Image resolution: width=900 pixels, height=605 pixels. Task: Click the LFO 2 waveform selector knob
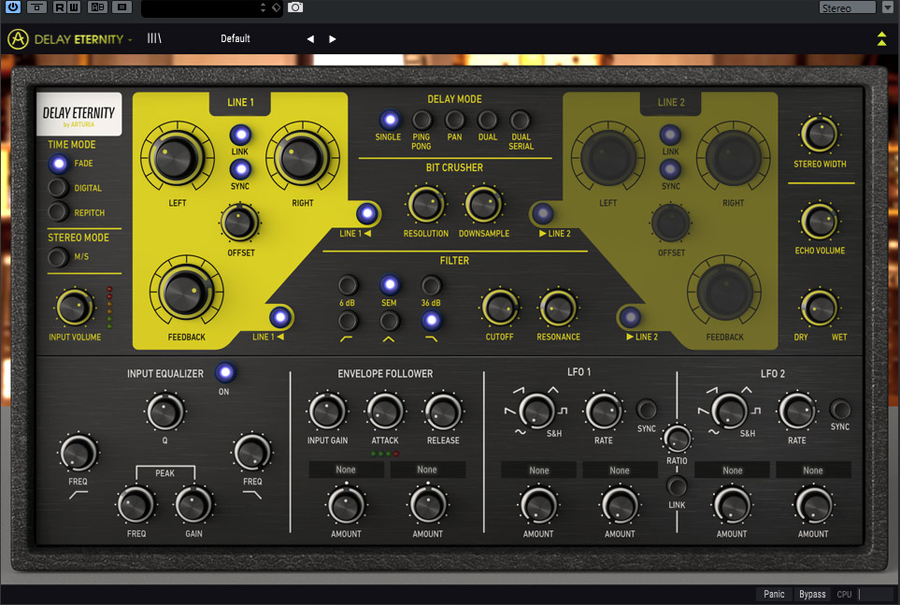tap(730, 411)
